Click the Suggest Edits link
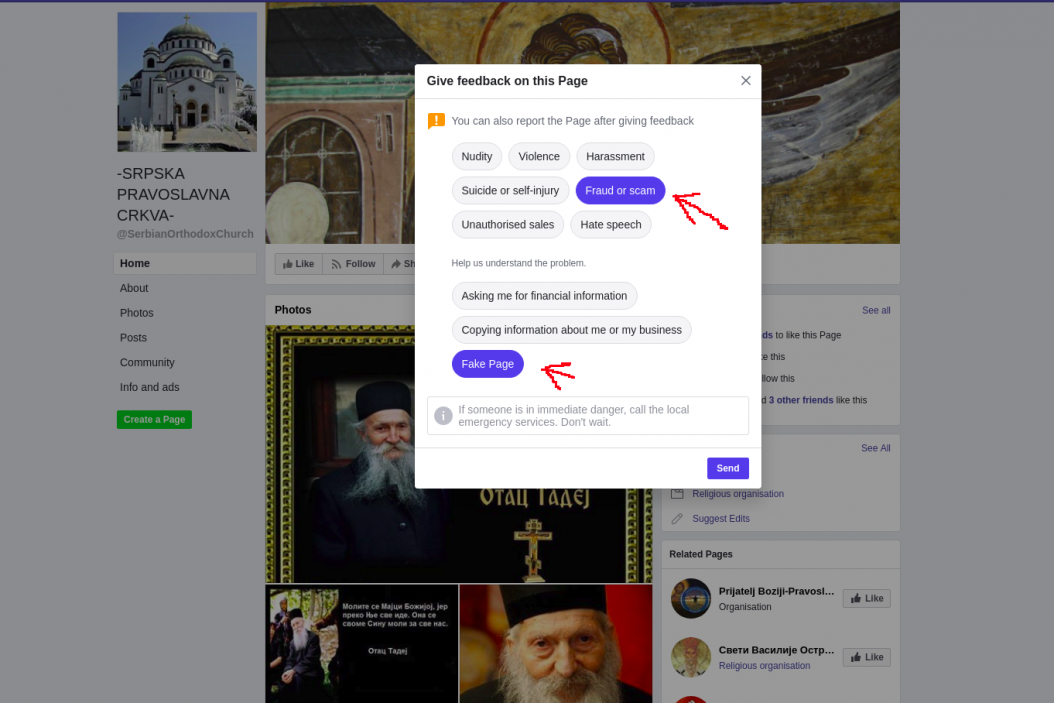 [x=721, y=519]
